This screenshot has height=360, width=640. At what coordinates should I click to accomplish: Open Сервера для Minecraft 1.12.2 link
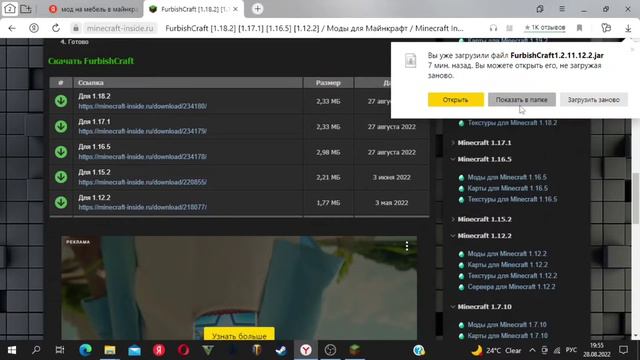[x=511, y=287]
